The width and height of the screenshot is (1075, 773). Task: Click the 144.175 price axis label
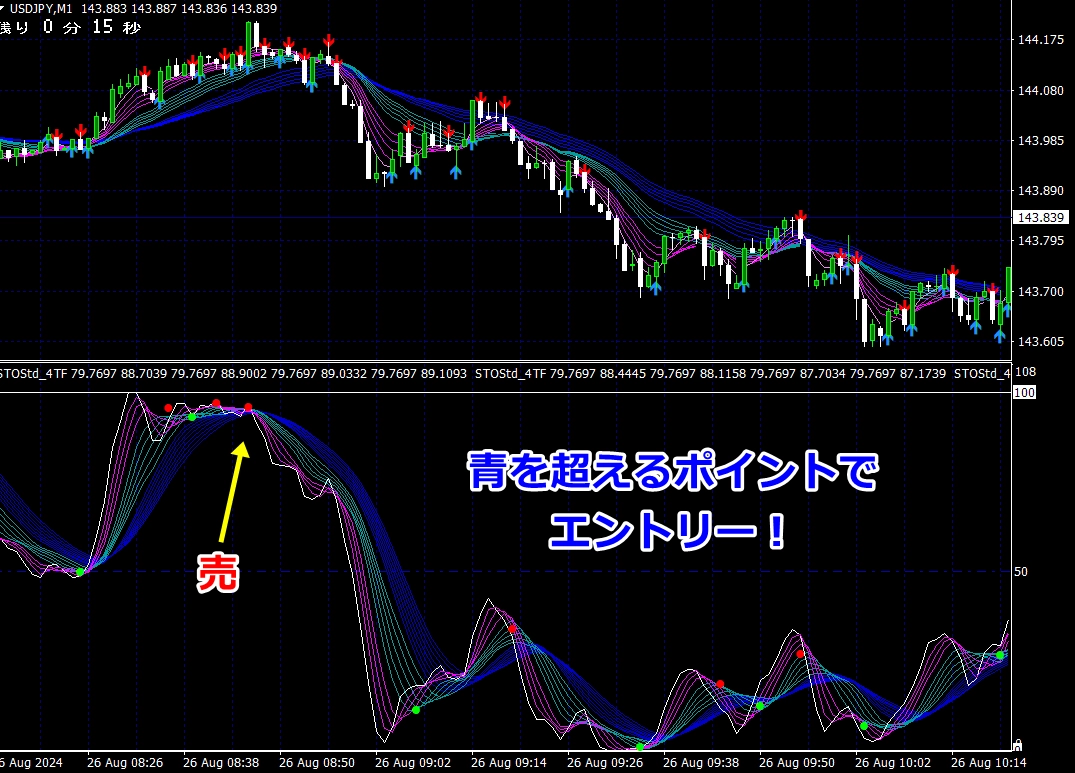pyautogui.click(x=1040, y=41)
